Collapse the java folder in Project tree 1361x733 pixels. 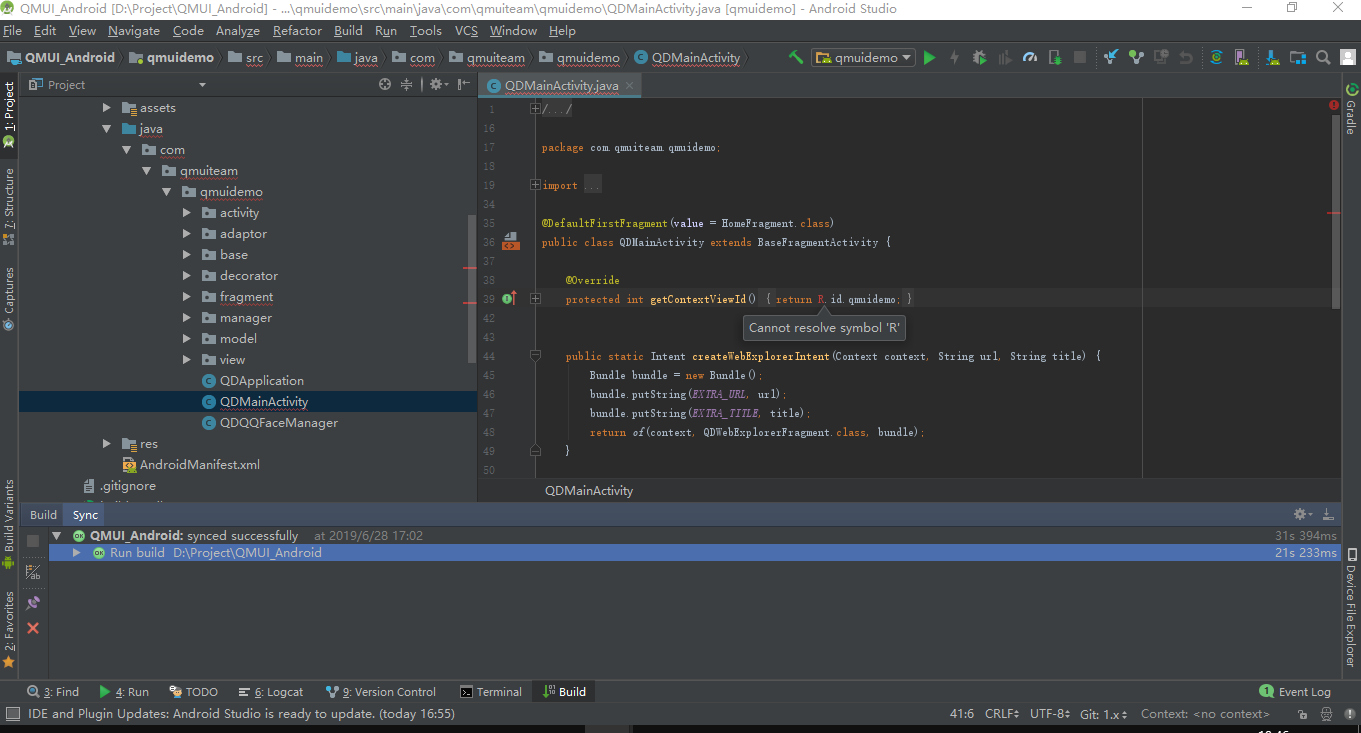[107, 128]
